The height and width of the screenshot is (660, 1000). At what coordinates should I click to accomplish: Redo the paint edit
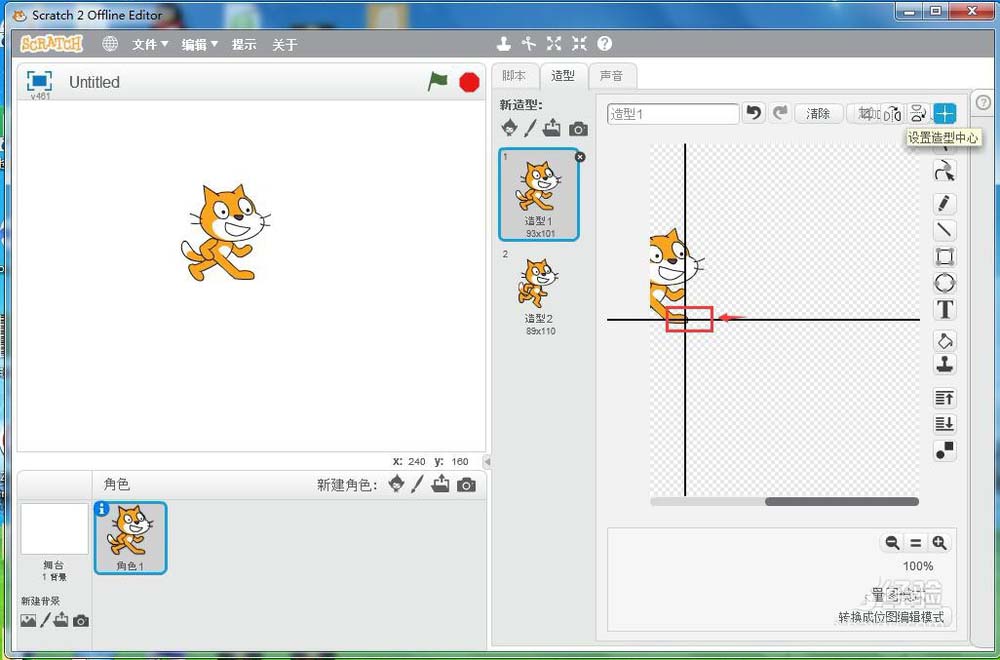click(779, 114)
